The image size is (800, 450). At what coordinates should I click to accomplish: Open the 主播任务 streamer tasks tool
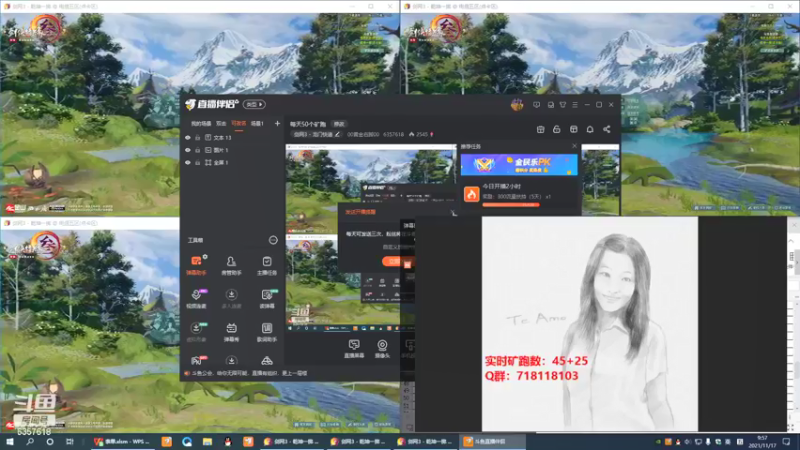pyautogui.click(x=267, y=265)
